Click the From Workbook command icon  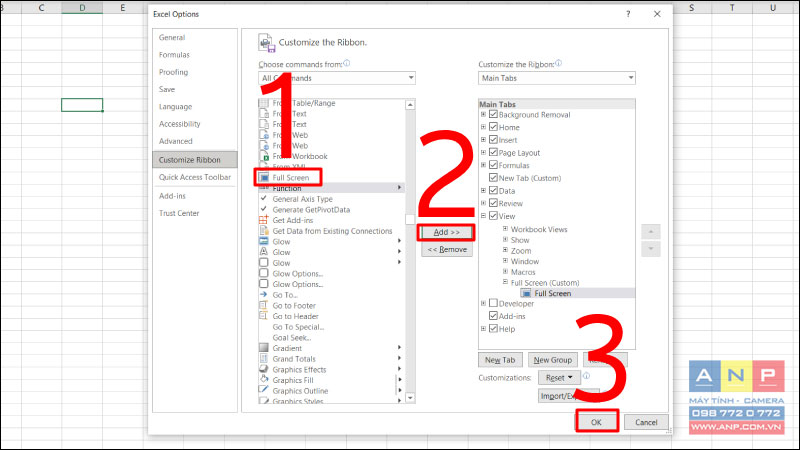click(264, 156)
